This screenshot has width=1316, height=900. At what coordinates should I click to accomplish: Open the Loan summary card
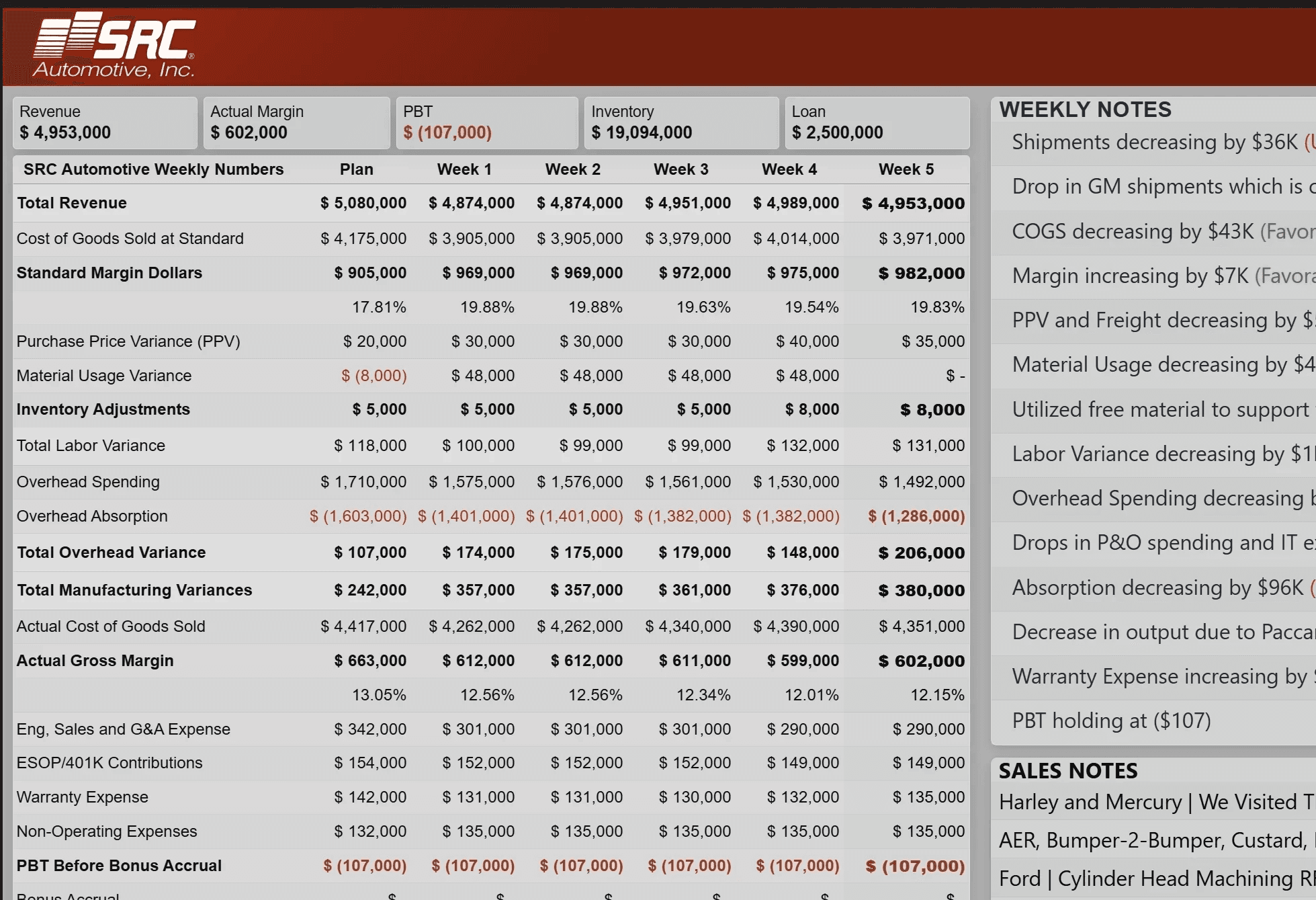click(x=876, y=122)
